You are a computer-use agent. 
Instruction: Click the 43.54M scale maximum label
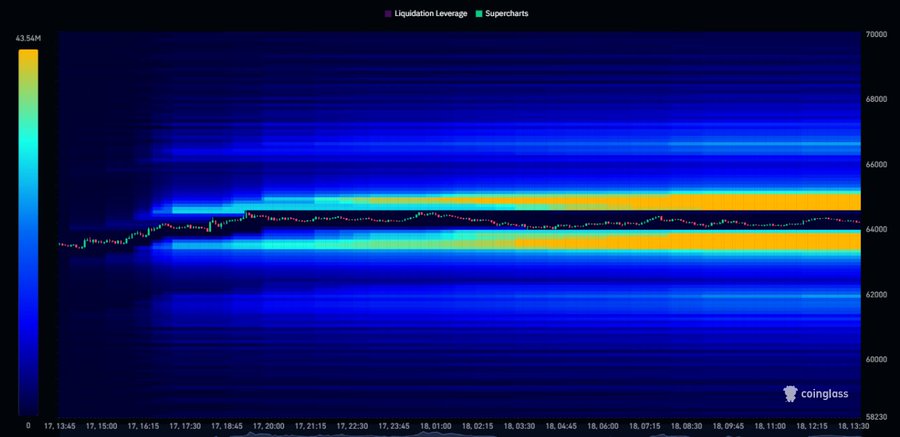tap(28, 38)
